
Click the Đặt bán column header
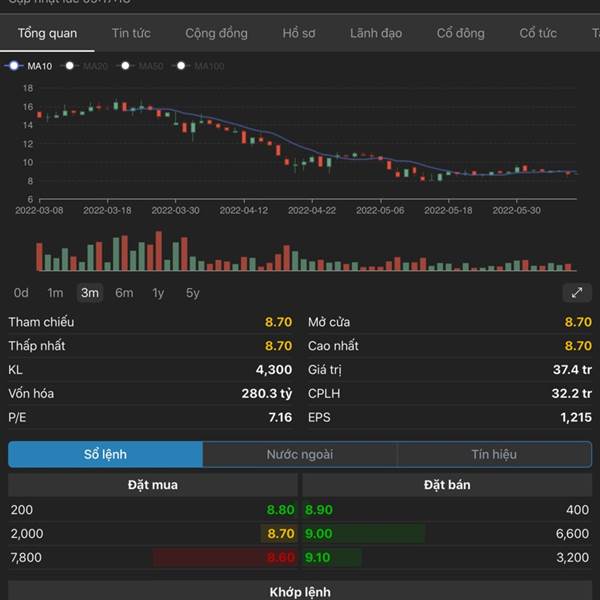point(447,485)
